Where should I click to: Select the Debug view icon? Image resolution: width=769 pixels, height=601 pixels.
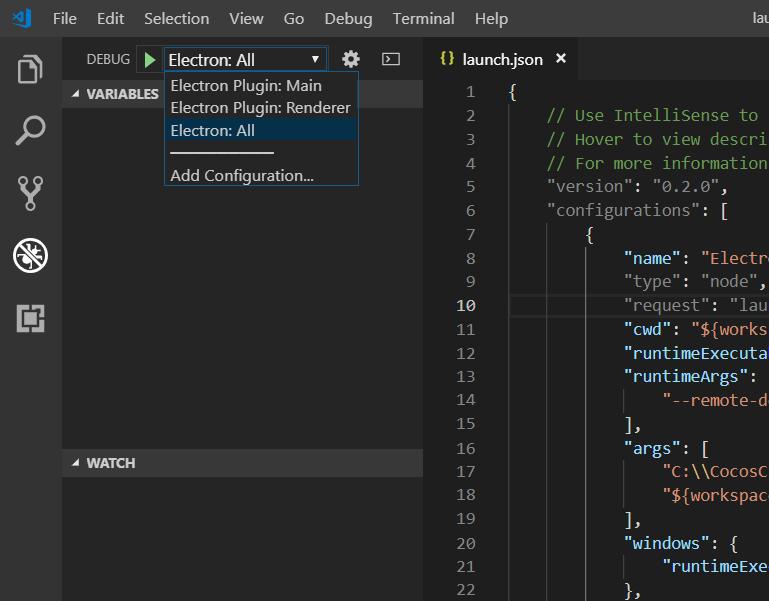click(x=31, y=256)
